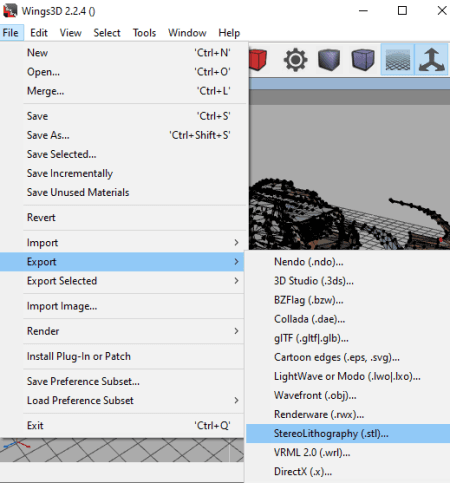450x483 pixels.
Task: Open the Tools menu
Action: (144, 33)
